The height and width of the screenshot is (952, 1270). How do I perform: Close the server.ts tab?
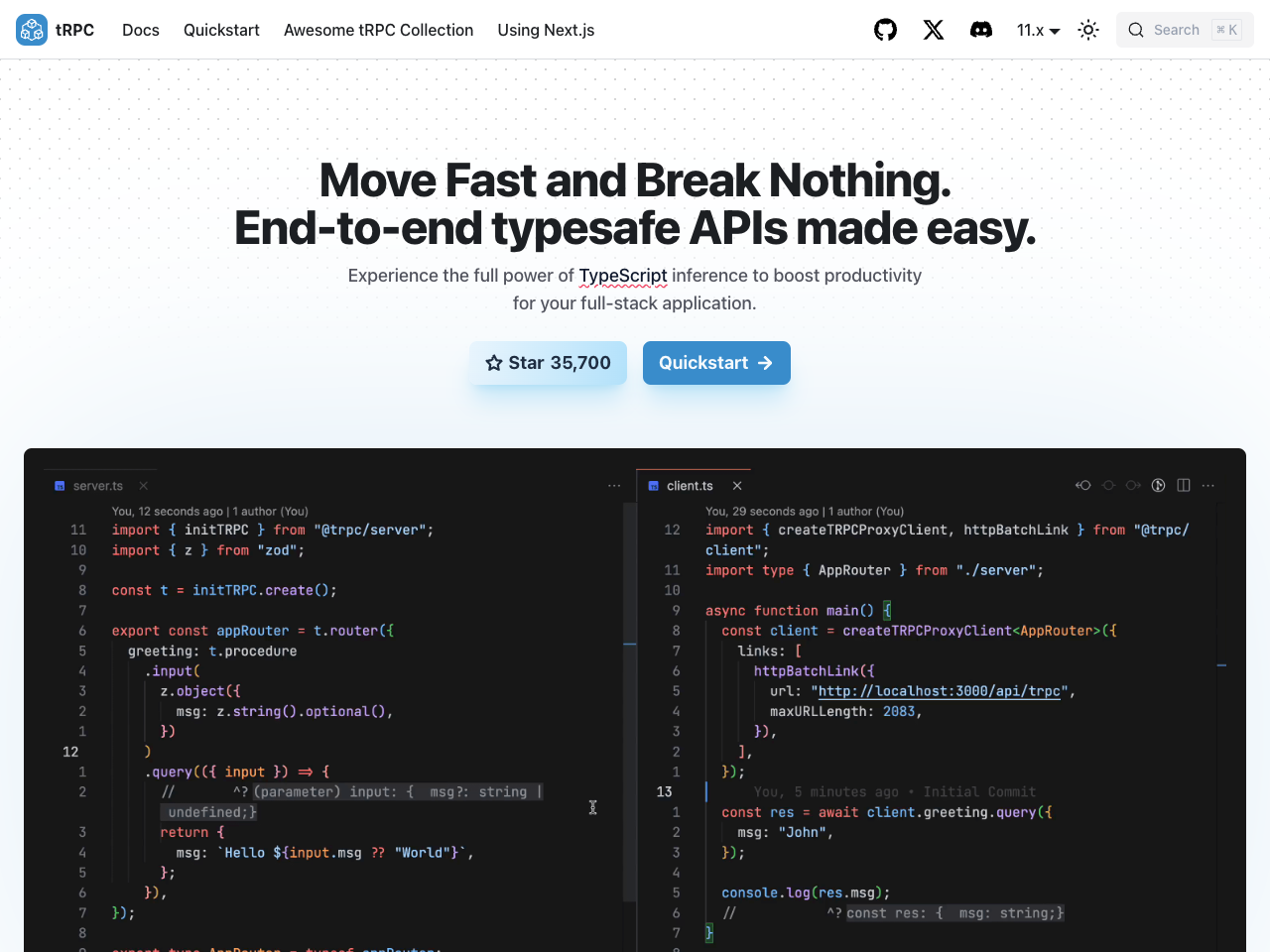tap(144, 486)
